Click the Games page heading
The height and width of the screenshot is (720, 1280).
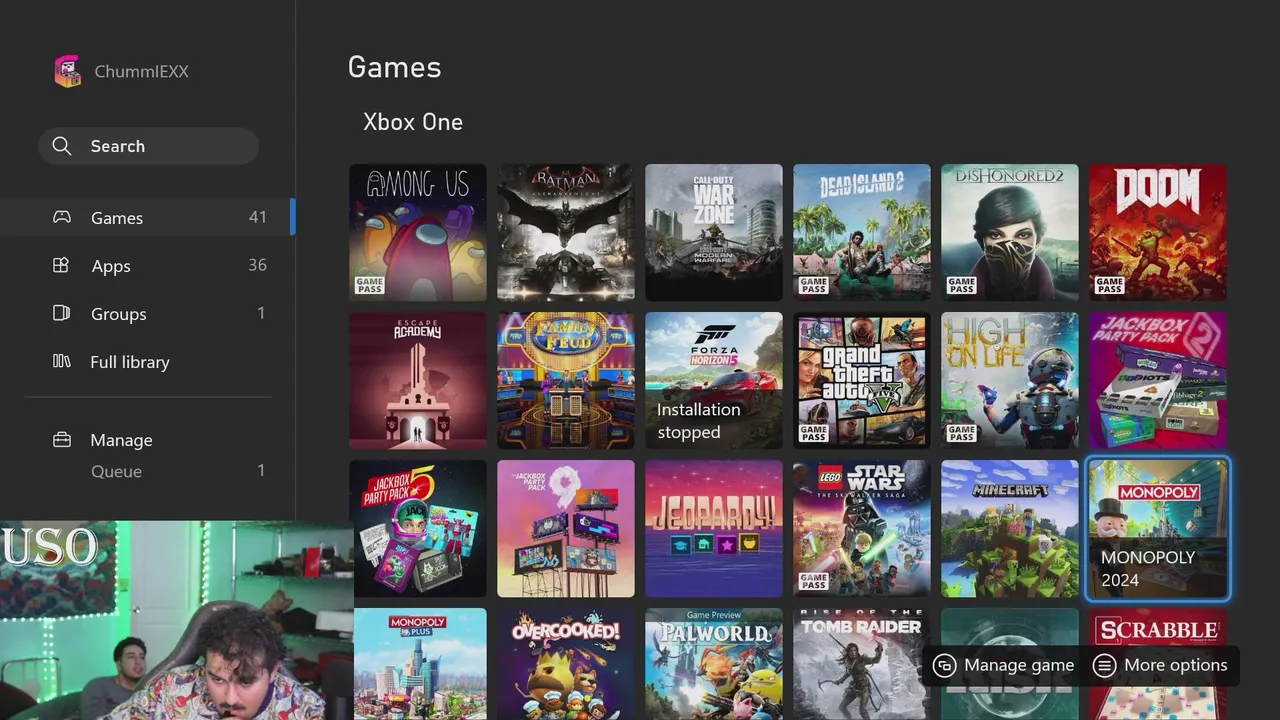coord(394,67)
